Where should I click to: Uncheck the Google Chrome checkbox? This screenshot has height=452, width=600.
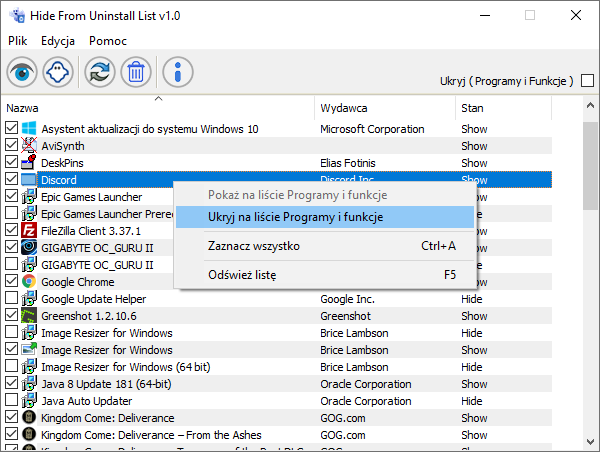point(11,281)
